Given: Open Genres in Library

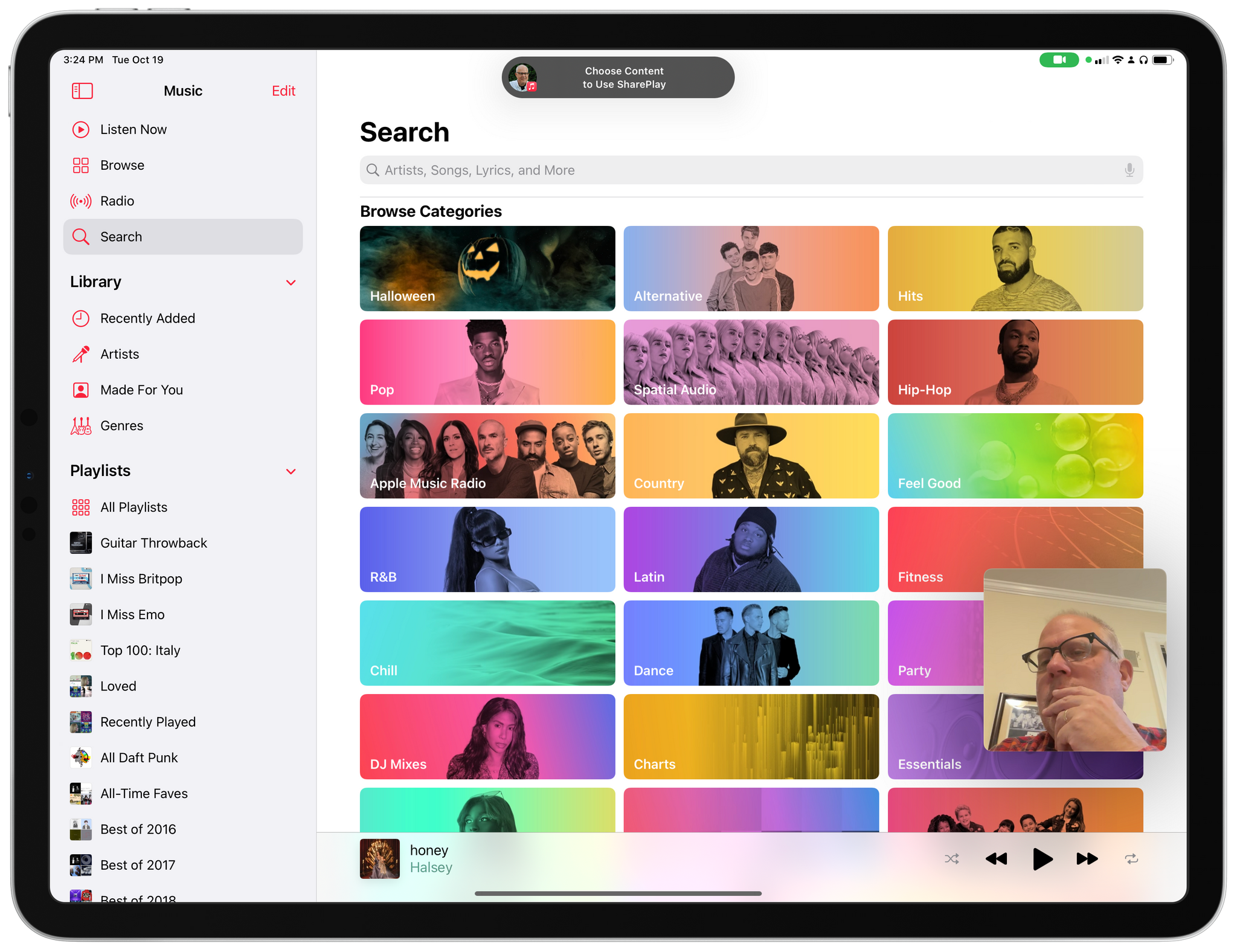Looking at the screenshot, I should (x=183, y=426).
